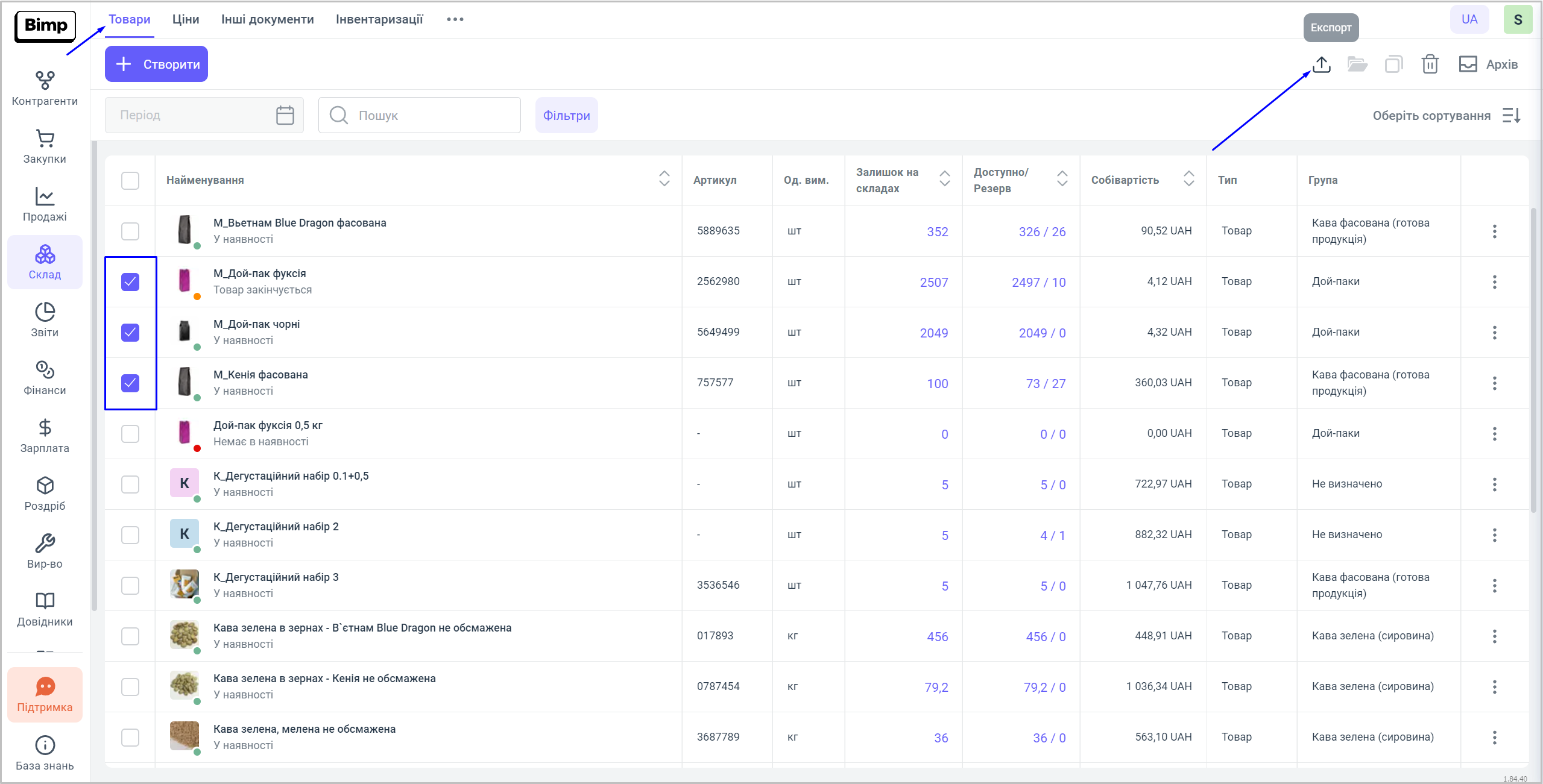Open three-dot menu for М_Кенія фасована
The width and height of the screenshot is (1543, 784).
1494,383
